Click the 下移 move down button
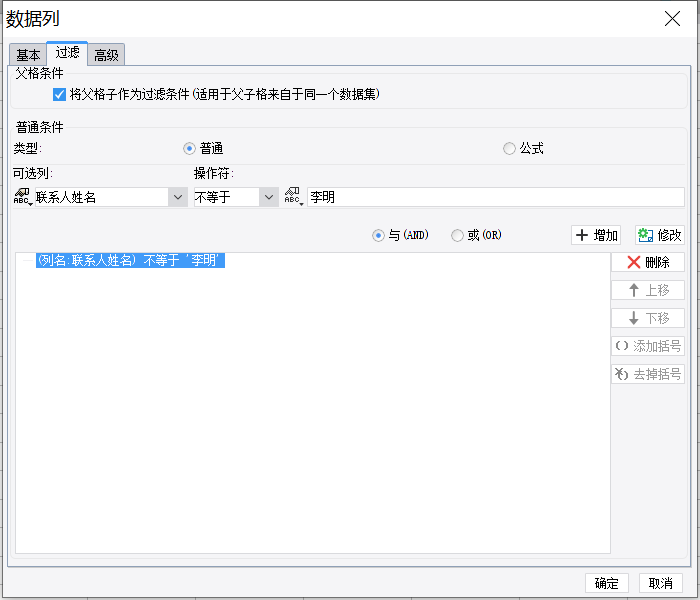This screenshot has width=700, height=600. click(648, 318)
